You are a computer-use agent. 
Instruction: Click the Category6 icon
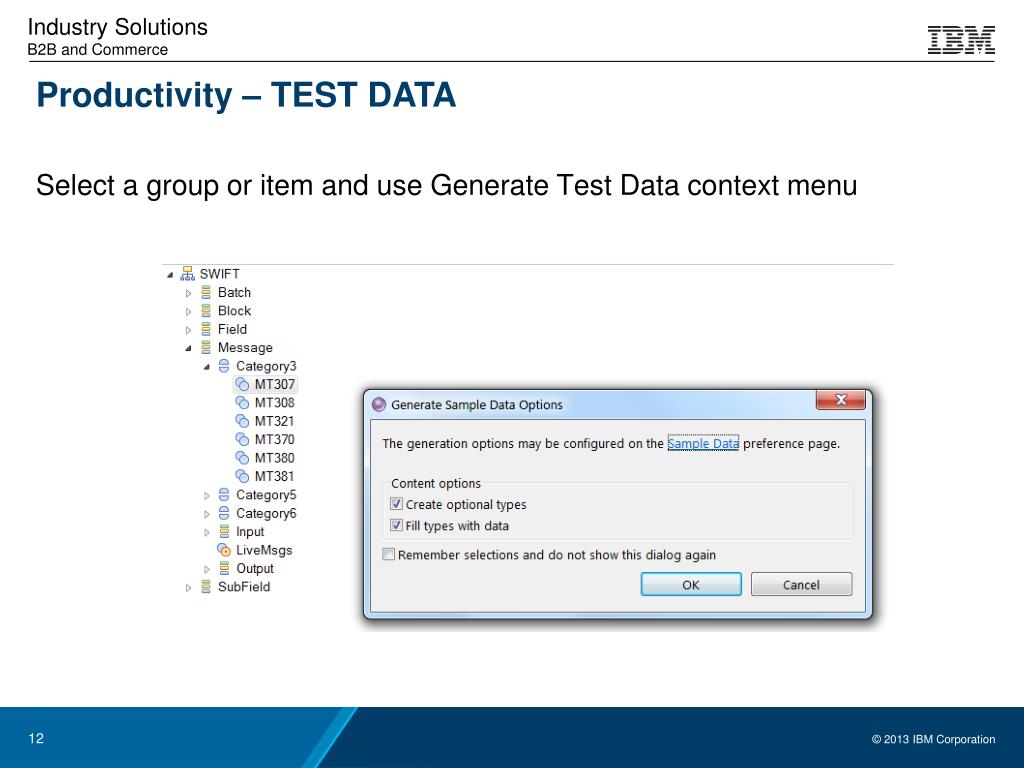(224, 513)
